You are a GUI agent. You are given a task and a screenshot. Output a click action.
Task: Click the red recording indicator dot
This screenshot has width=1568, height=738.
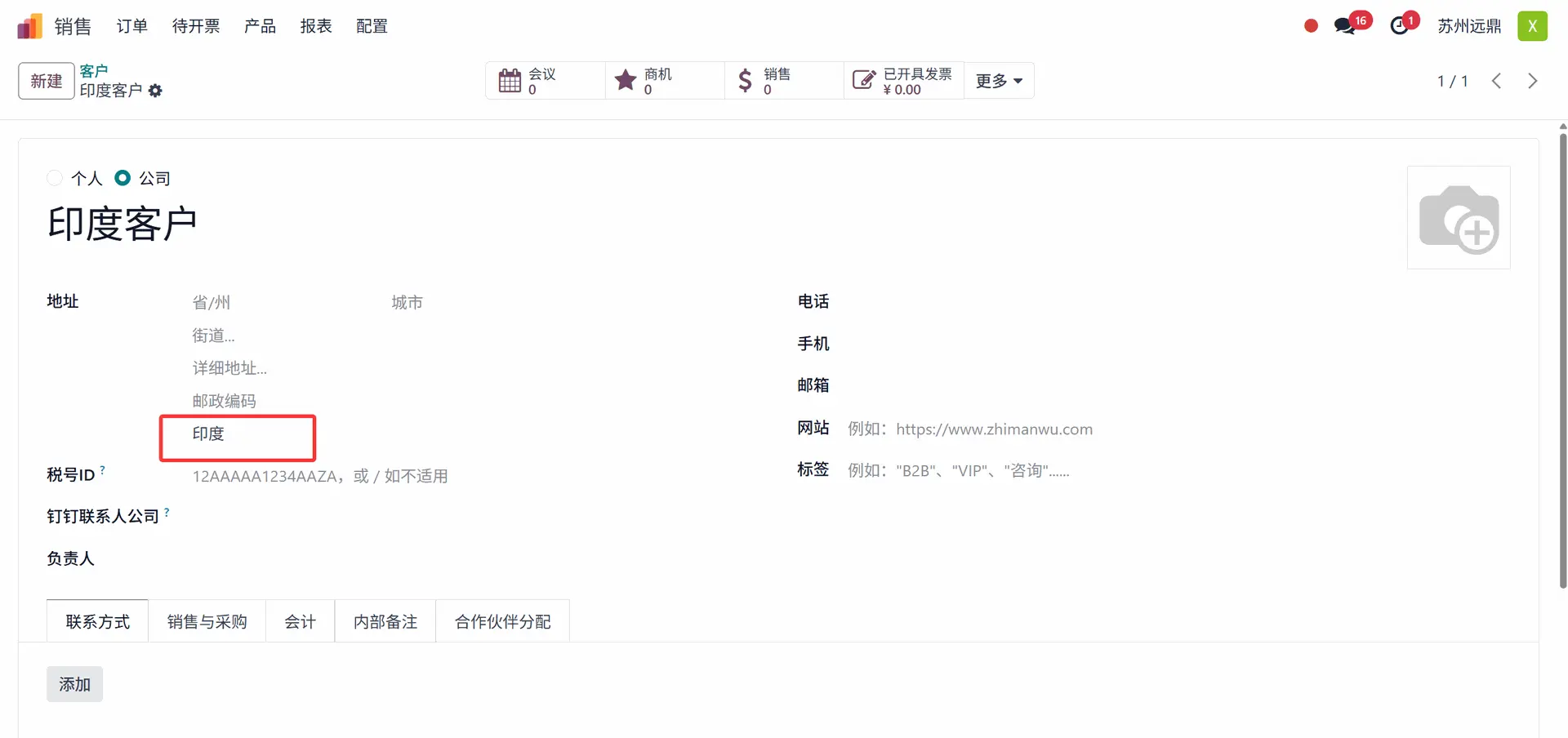(x=1311, y=26)
